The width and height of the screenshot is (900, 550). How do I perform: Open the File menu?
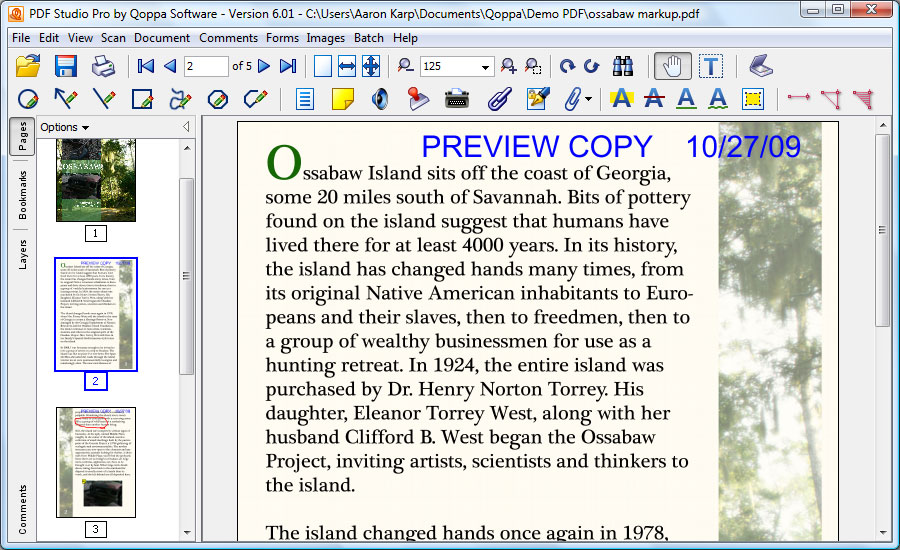pos(21,38)
